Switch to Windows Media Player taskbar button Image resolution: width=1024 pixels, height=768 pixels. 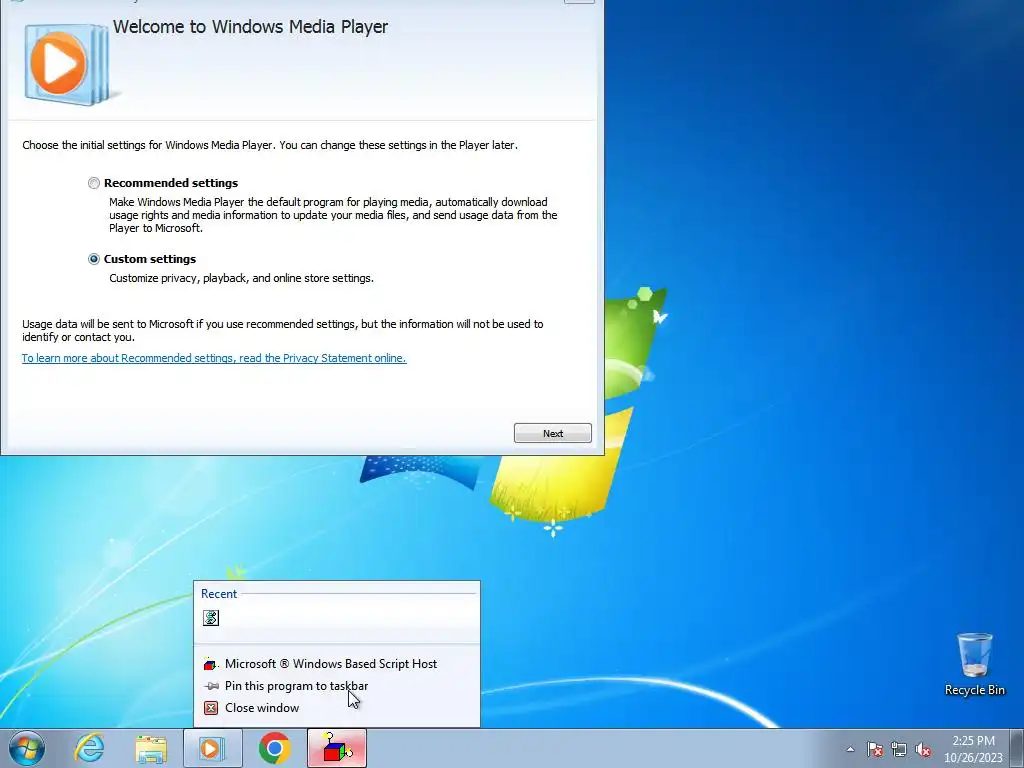(x=212, y=748)
